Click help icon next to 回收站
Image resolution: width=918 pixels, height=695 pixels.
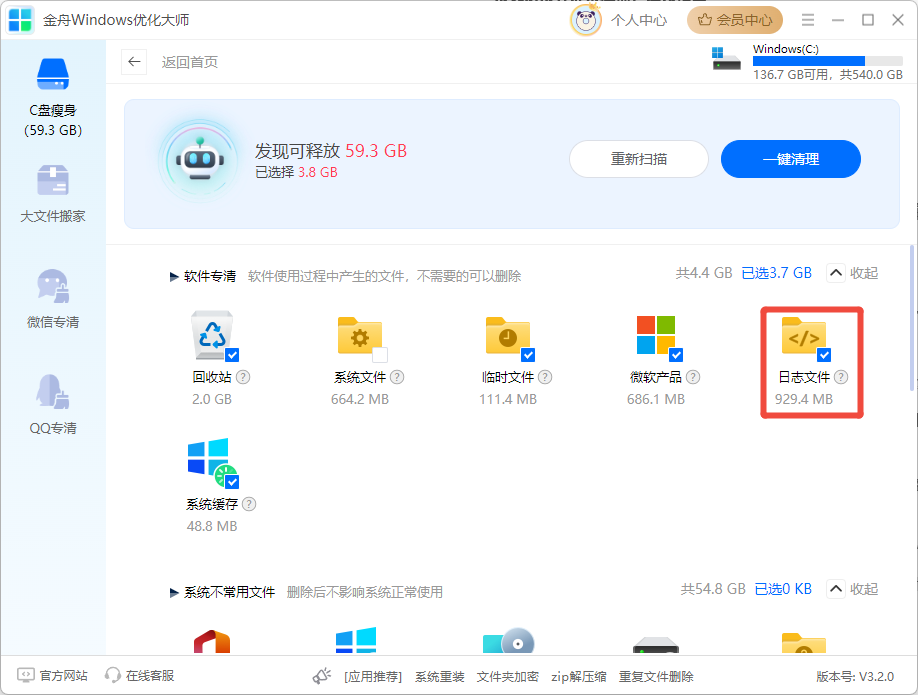(x=242, y=377)
